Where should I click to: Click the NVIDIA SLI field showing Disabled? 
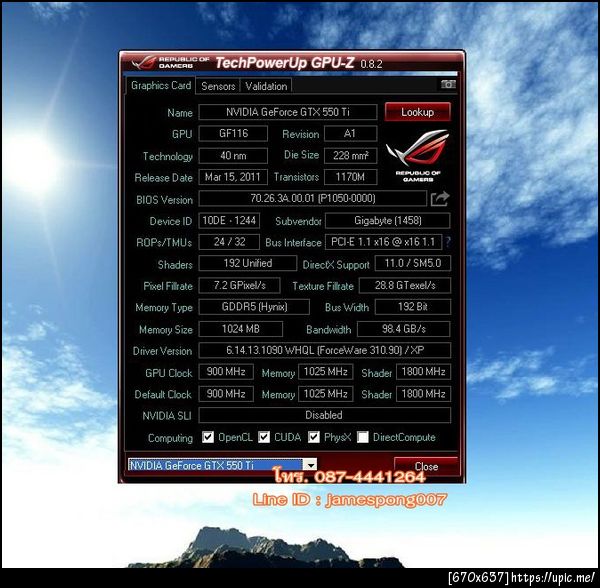click(x=324, y=415)
